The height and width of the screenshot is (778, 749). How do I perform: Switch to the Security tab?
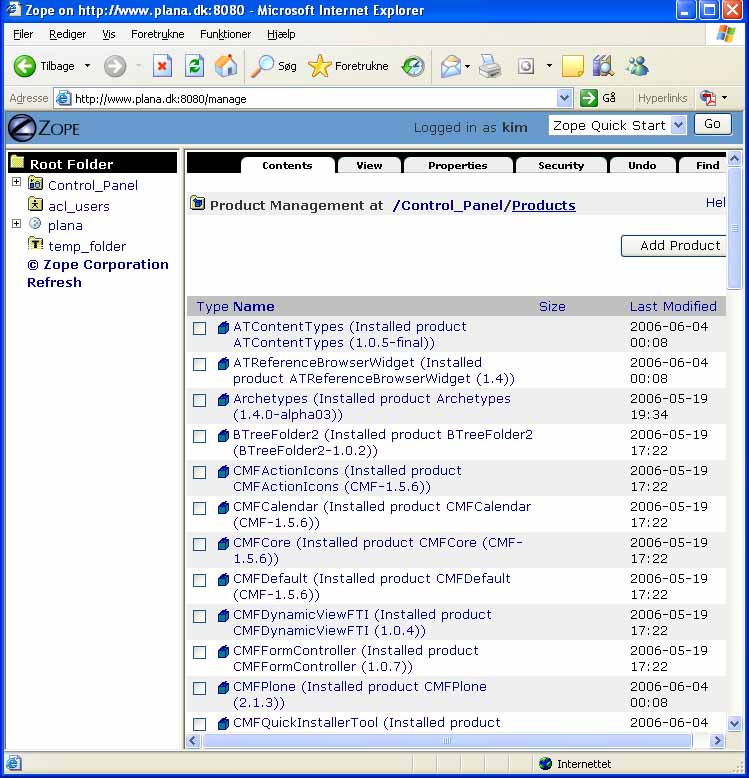[560, 166]
